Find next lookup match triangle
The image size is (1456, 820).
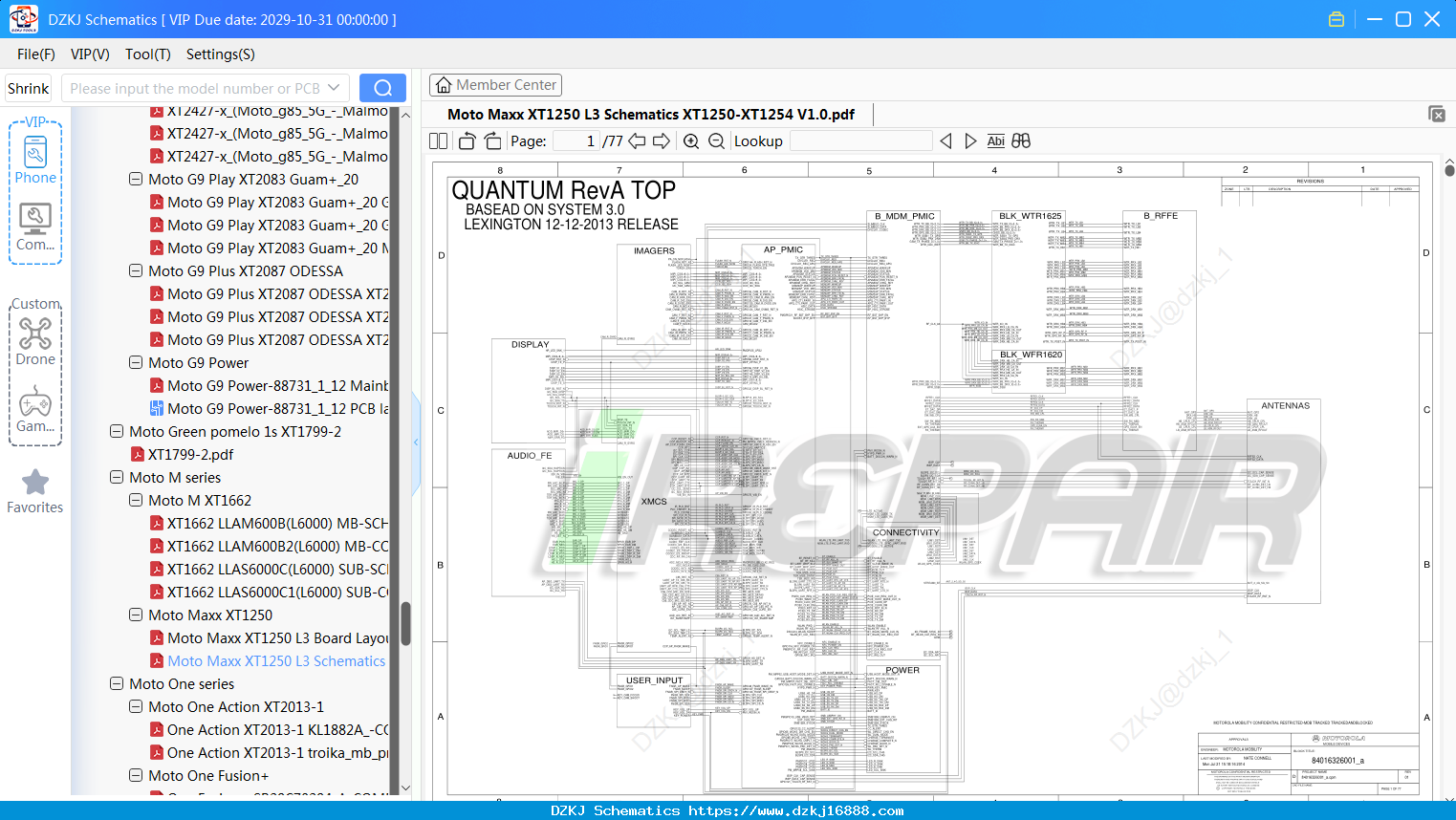point(970,140)
